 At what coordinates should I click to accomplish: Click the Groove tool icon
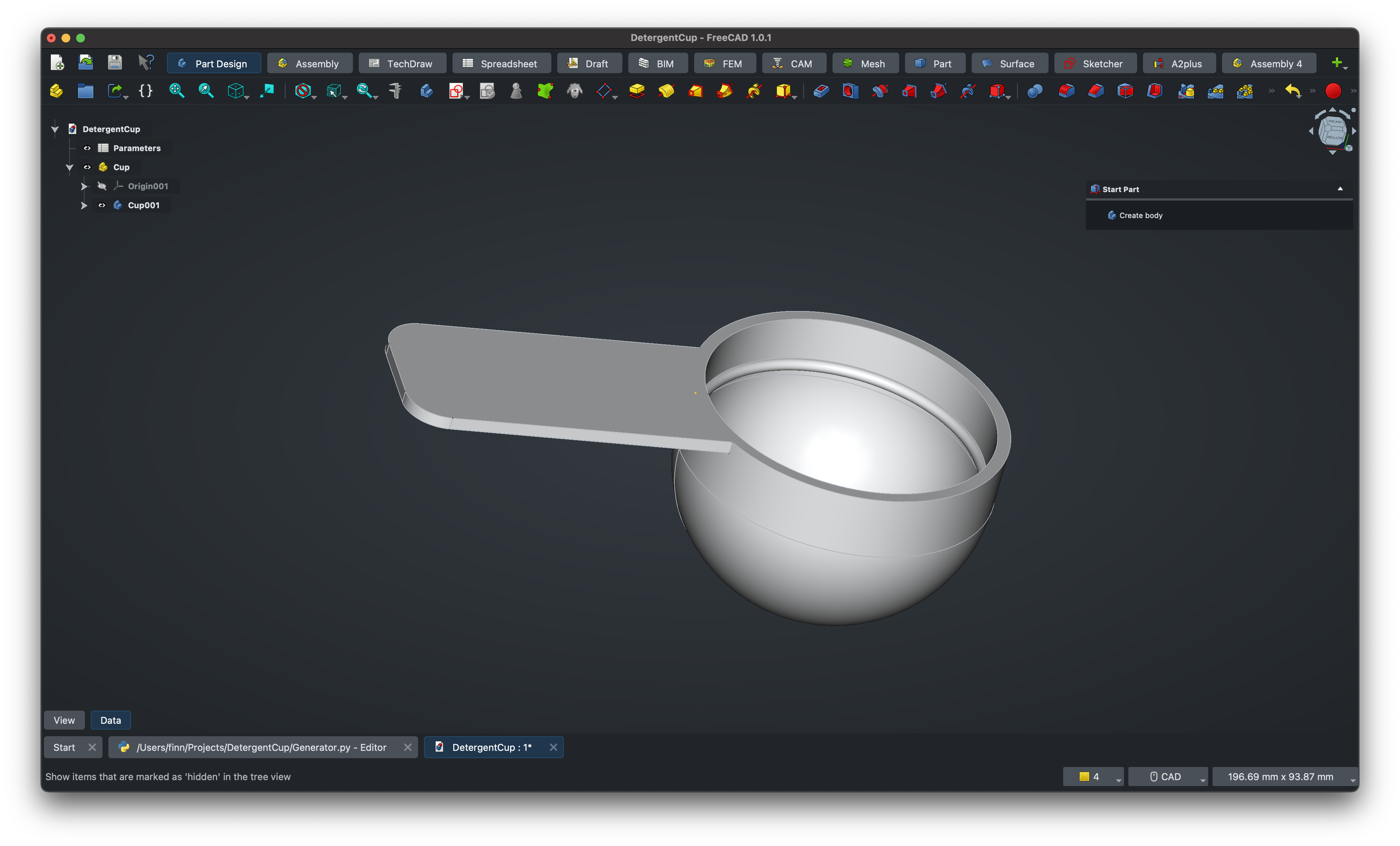880,91
